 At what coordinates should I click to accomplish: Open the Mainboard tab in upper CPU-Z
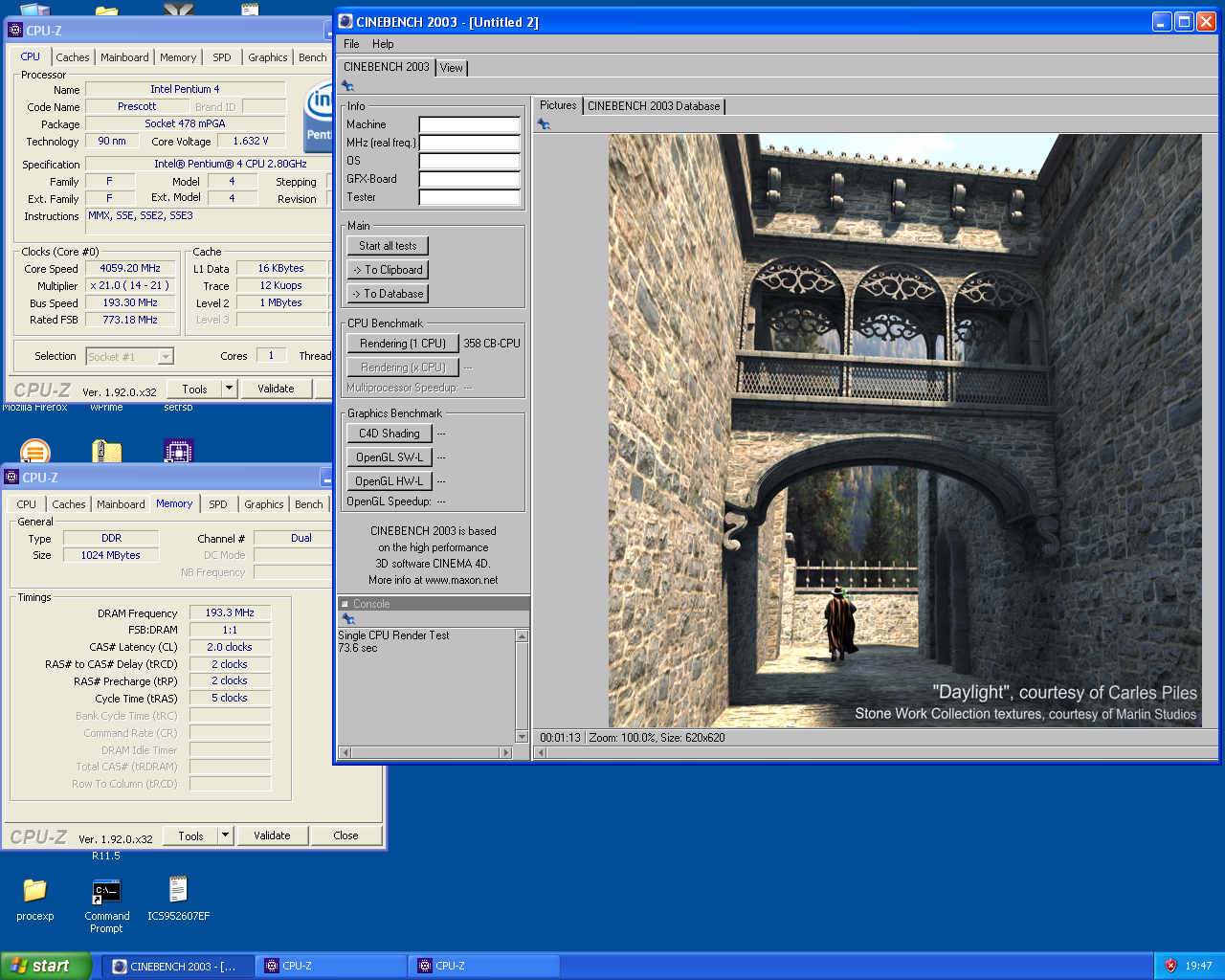pyautogui.click(x=124, y=57)
